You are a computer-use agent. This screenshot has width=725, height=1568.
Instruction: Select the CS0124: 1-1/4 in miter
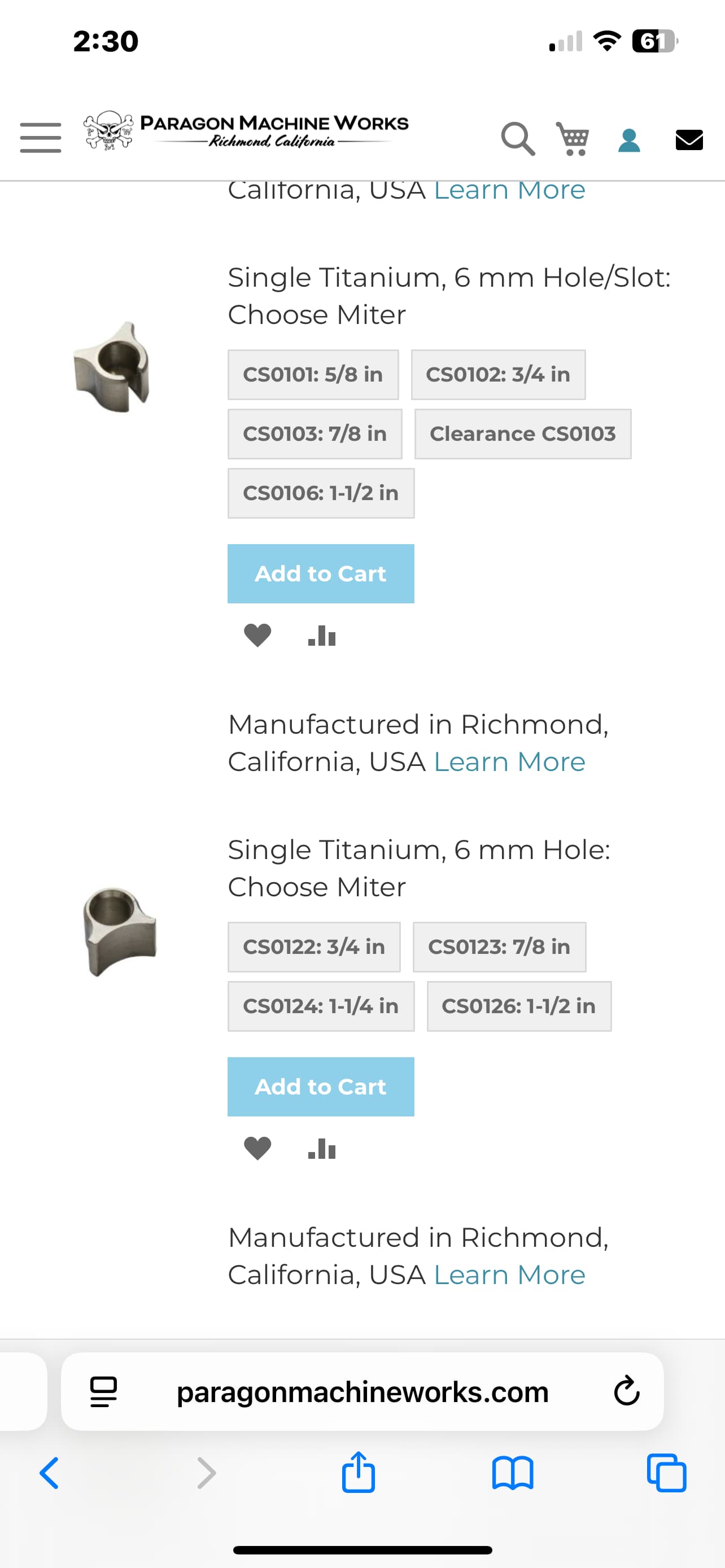(x=321, y=1006)
